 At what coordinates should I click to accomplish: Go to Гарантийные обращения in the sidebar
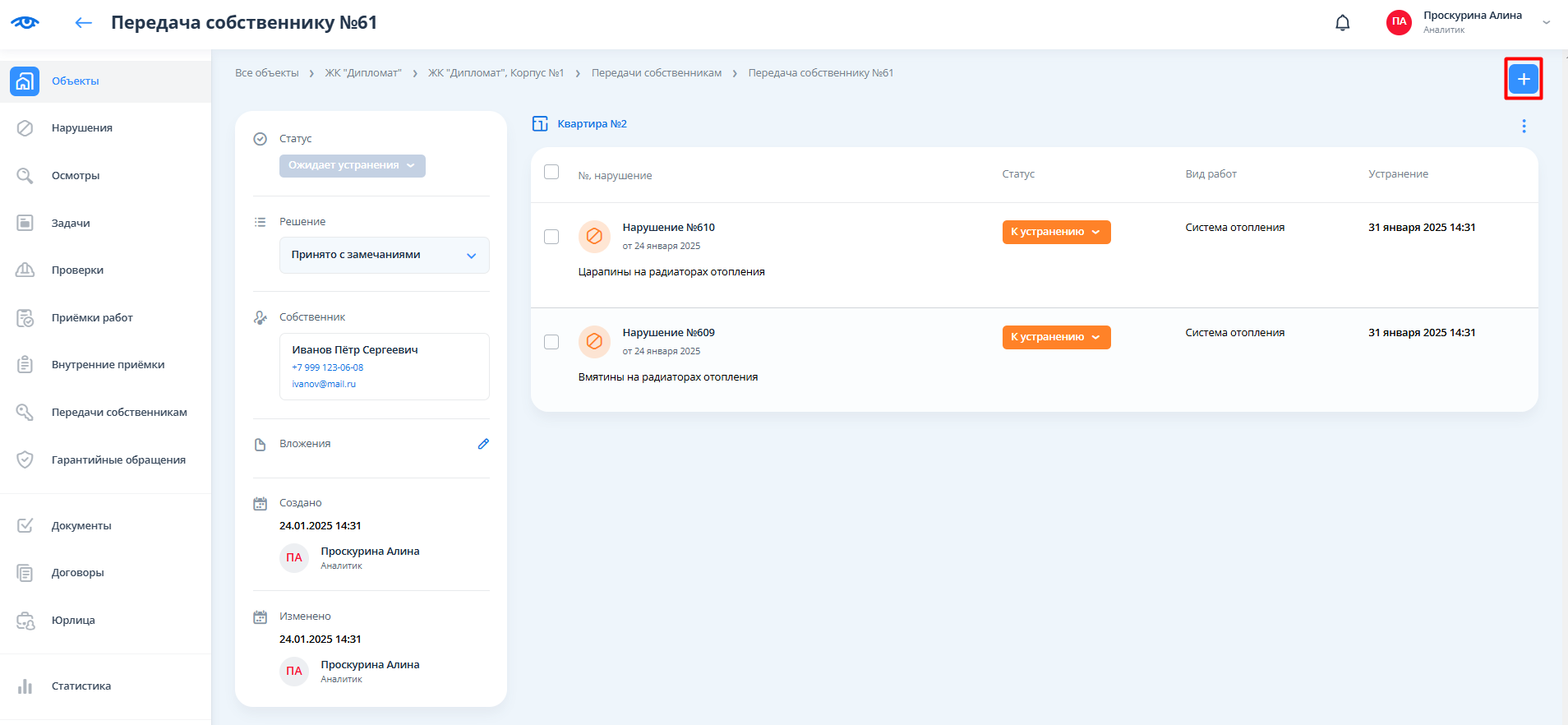[x=118, y=460]
